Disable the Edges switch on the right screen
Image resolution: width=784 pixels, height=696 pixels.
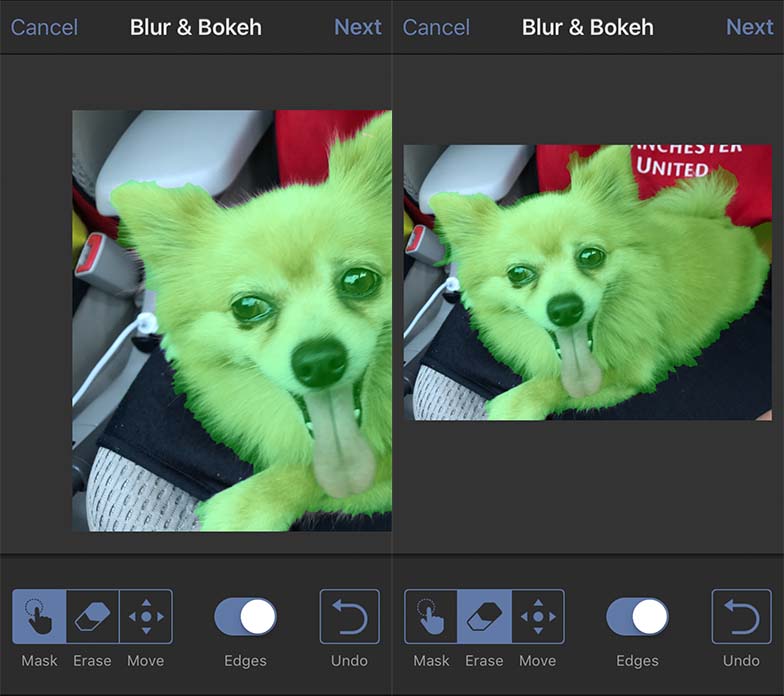pyautogui.click(x=637, y=617)
